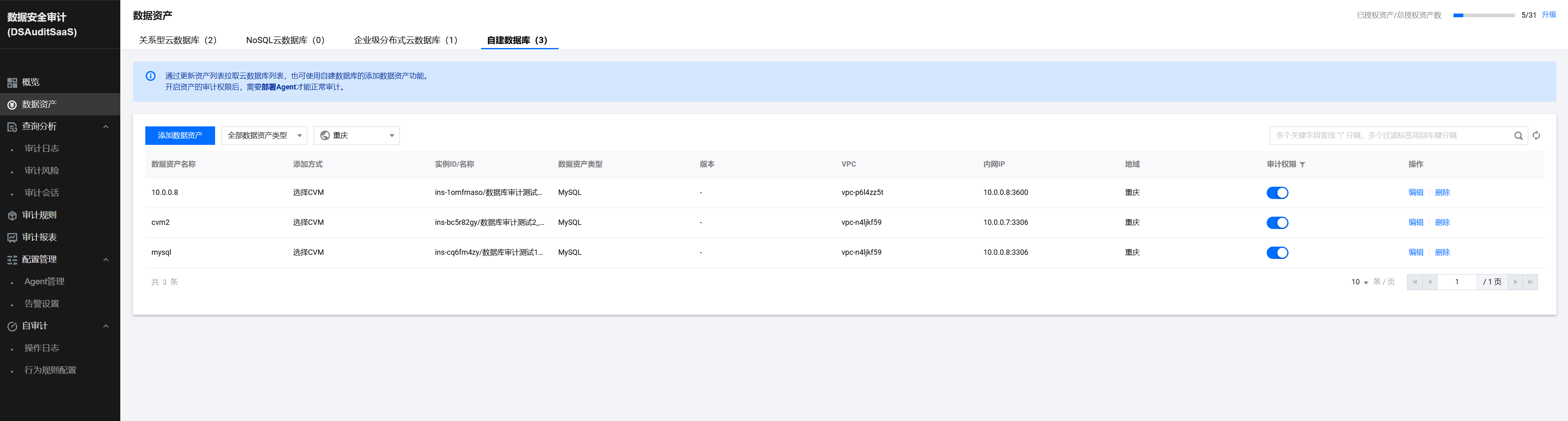Go to next page arrow
Viewport: 1568px width, 421px height.
pos(1515,282)
